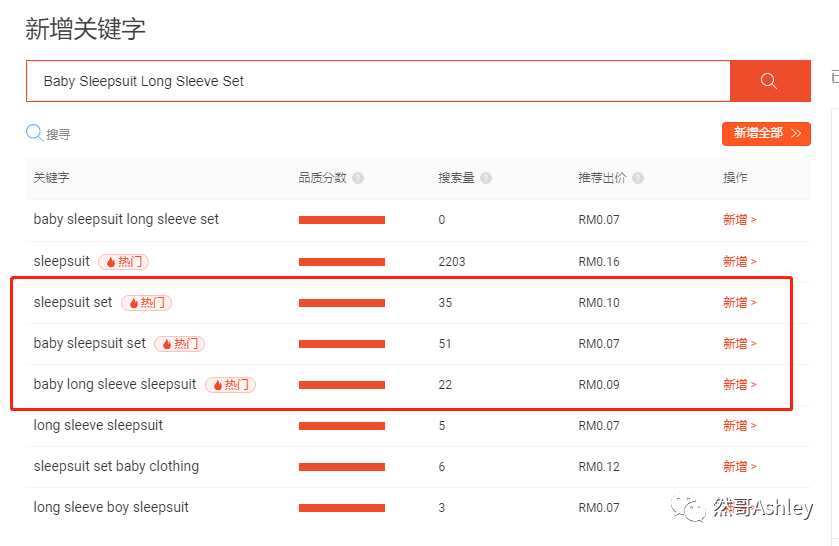The width and height of the screenshot is (839, 546).
Task: Click 新增 for sleepsuit set row
Action: (739, 303)
